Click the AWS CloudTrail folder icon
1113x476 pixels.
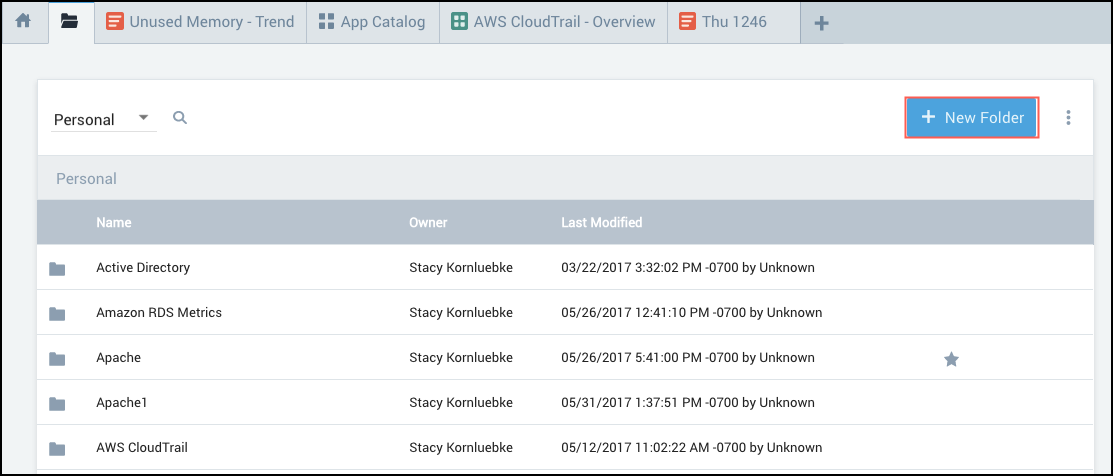(x=57, y=449)
